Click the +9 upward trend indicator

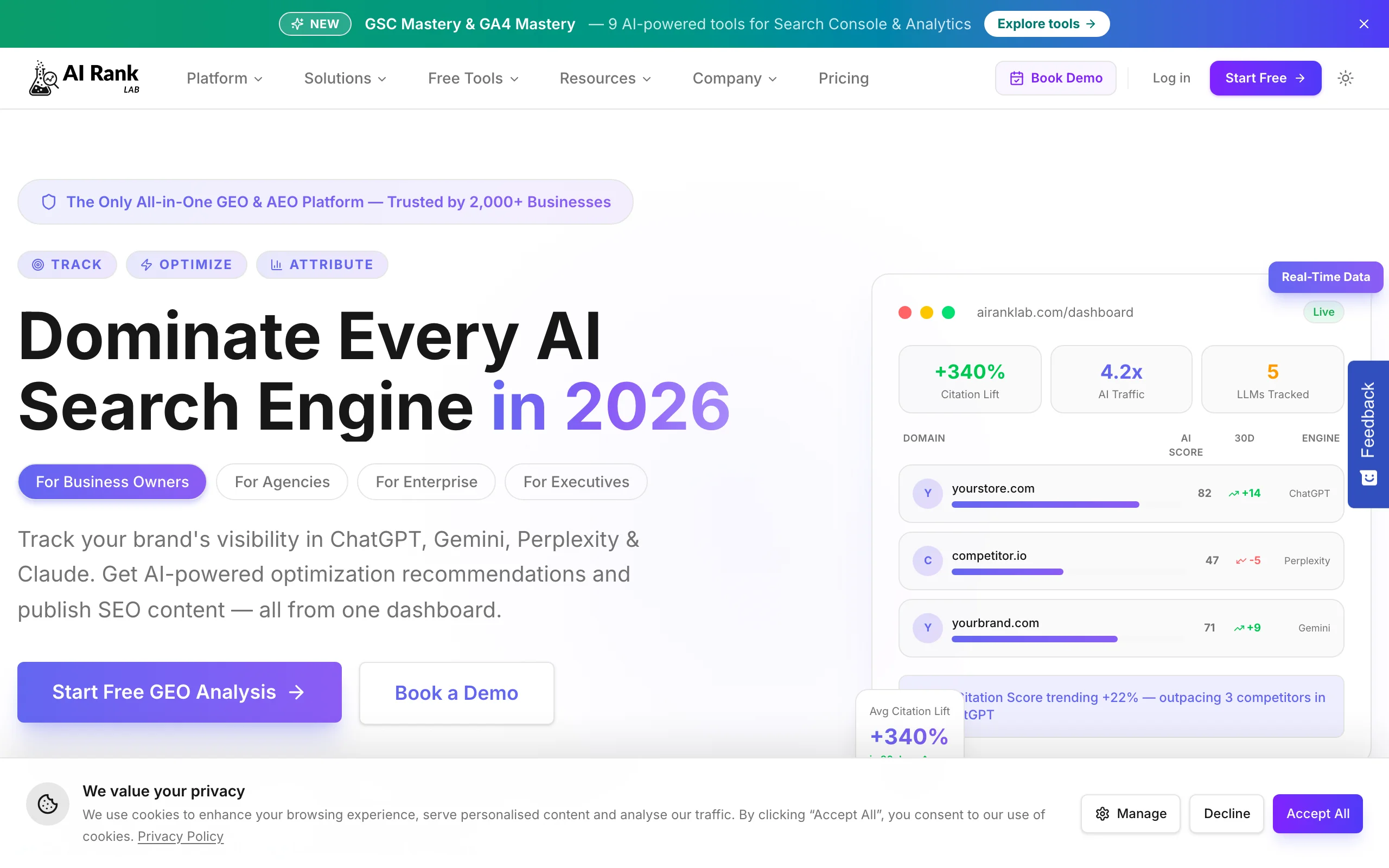1247,628
